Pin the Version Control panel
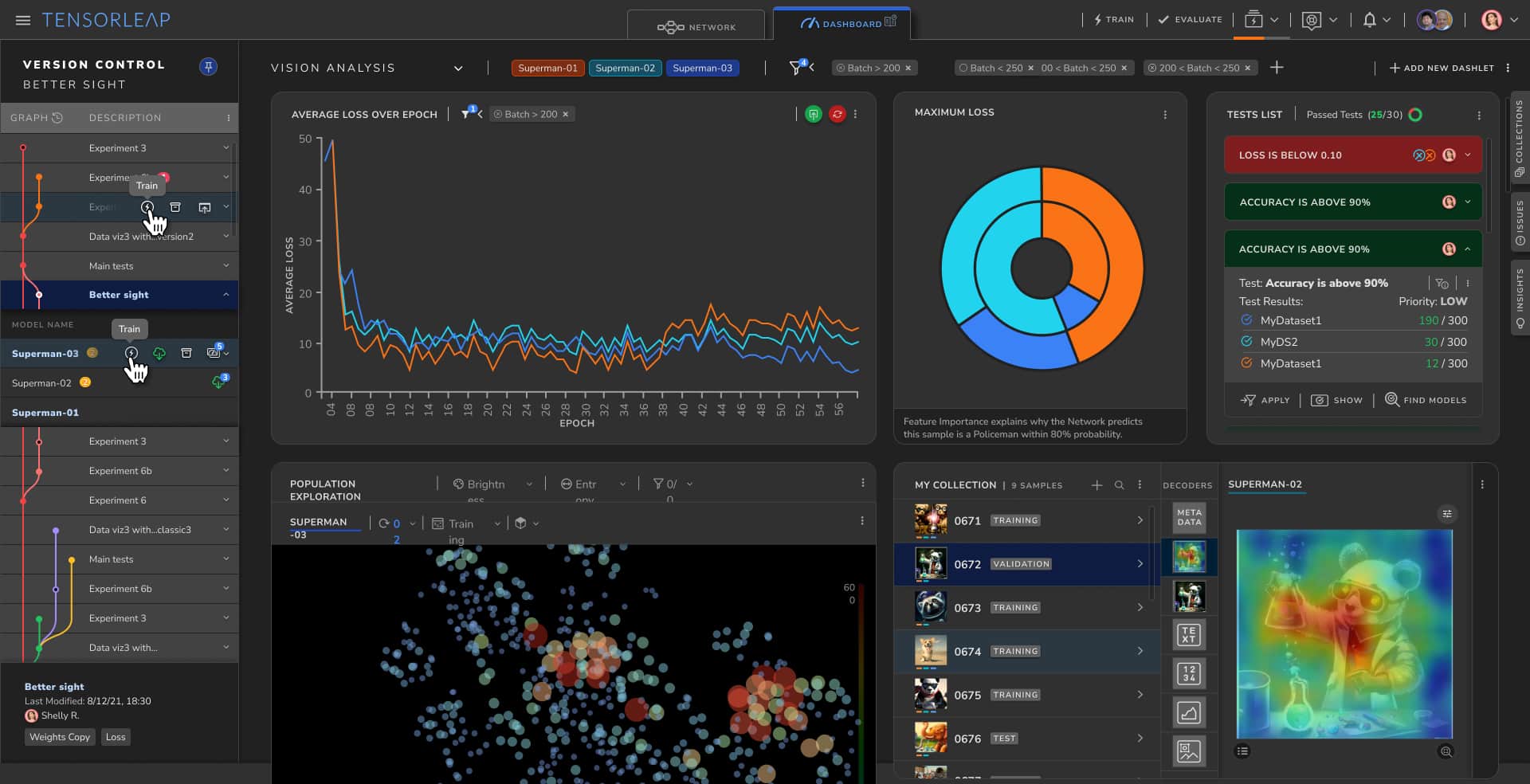This screenshot has width=1530, height=784. [208, 67]
